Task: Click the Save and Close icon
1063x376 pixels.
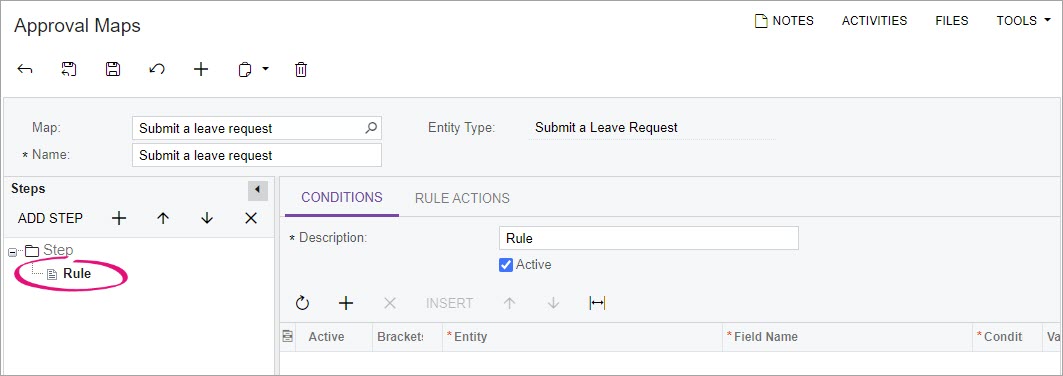Action: pyautogui.click(x=68, y=69)
